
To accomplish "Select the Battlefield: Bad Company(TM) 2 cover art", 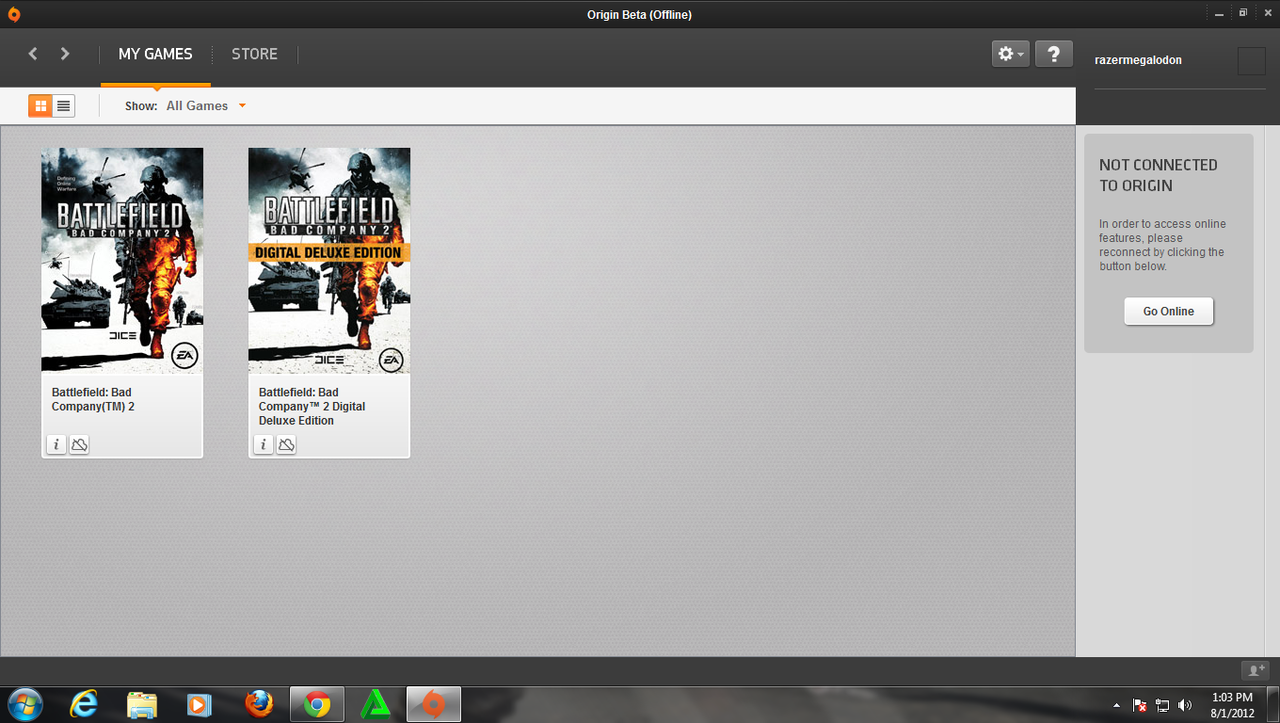I will tap(122, 260).
